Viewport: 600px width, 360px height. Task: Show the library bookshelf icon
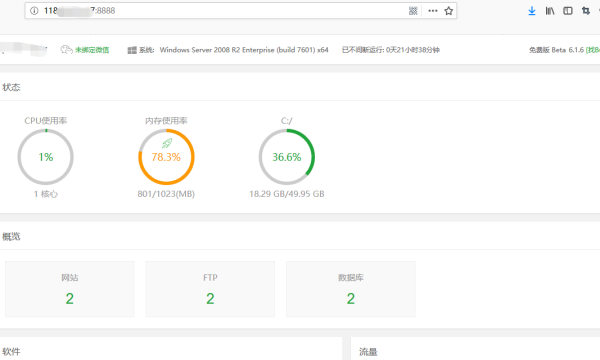[550, 11]
